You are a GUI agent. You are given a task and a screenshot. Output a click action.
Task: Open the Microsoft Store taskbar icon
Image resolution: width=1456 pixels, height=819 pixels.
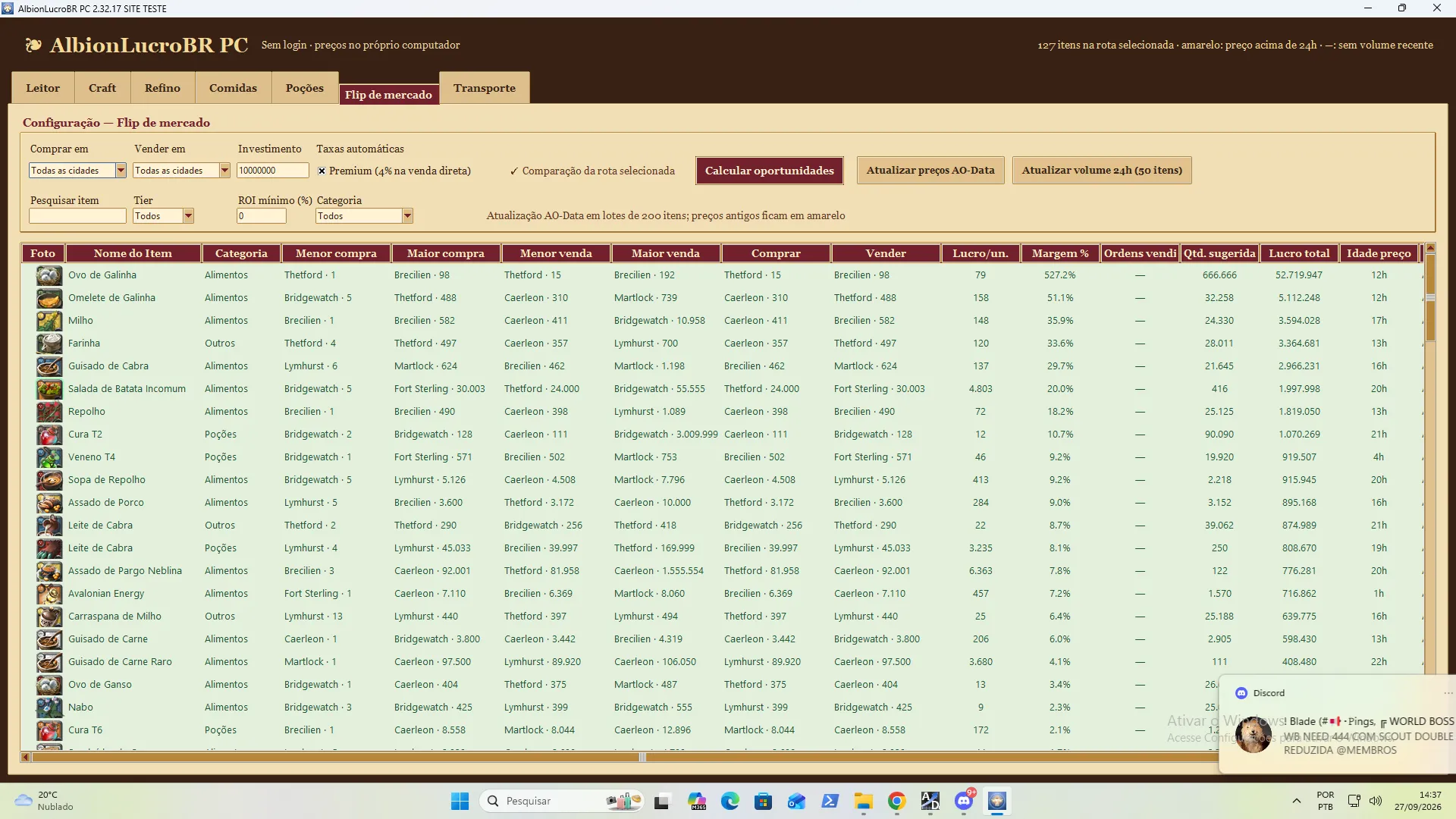click(763, 801)
